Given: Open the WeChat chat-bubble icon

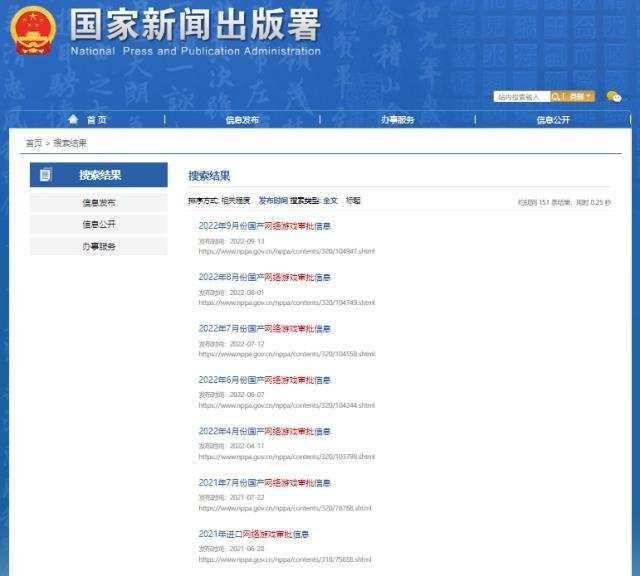Looking at the screenshot, I should (x=614, y=97).
